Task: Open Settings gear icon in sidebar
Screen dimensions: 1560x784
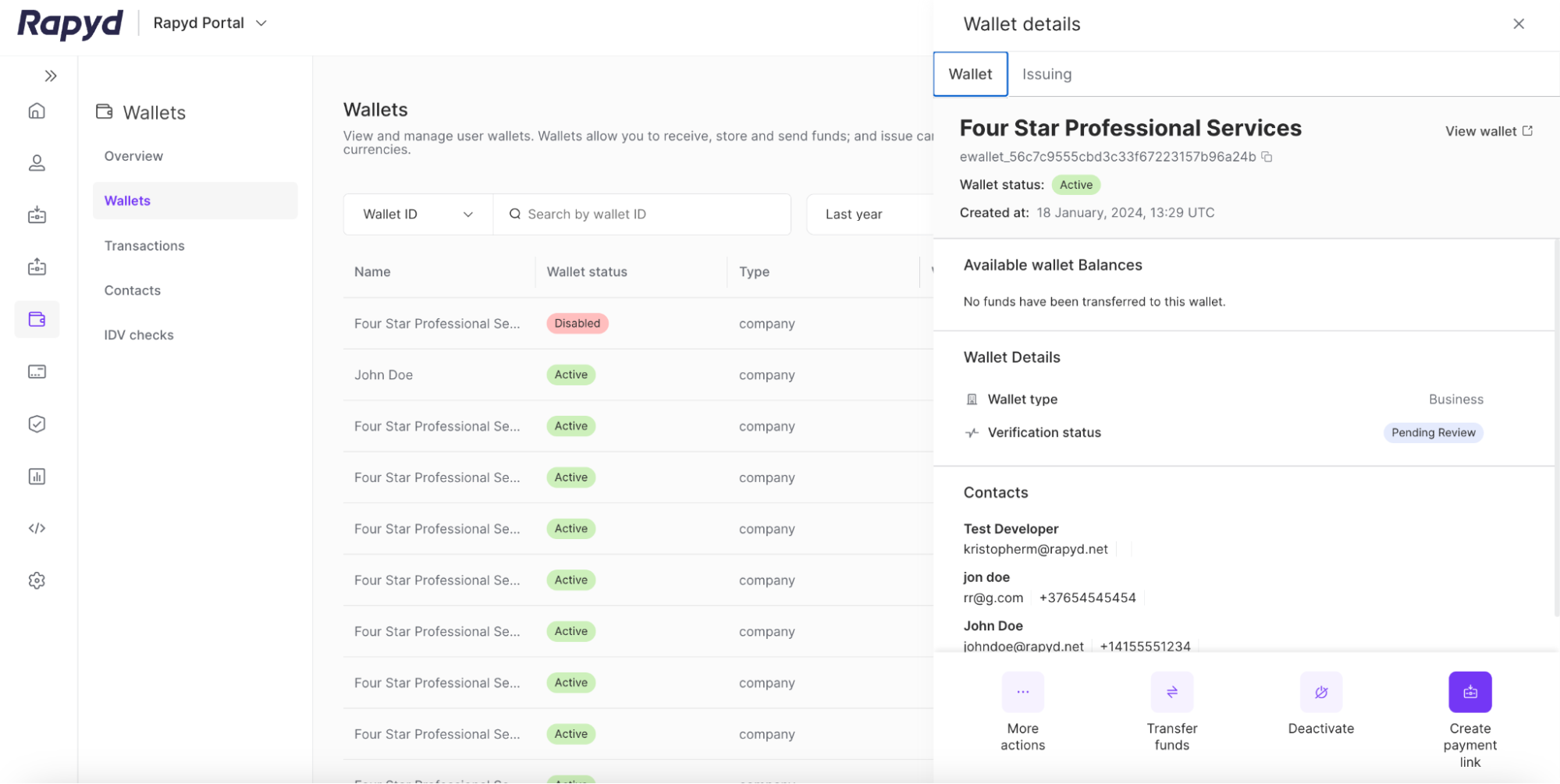Action: pyautogui.click(x=37, y=580)
